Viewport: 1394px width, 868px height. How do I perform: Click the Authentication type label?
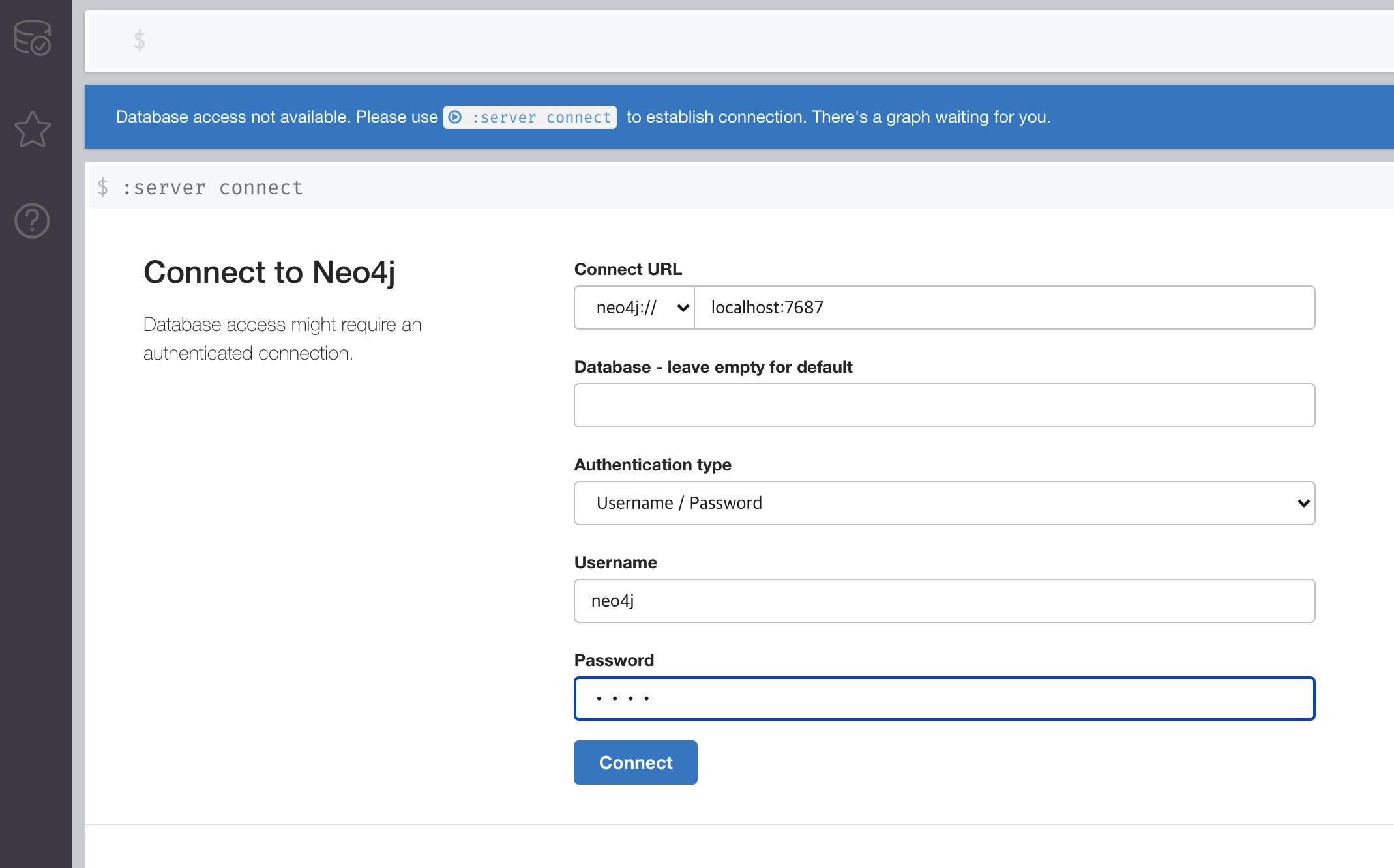point(652,465)
